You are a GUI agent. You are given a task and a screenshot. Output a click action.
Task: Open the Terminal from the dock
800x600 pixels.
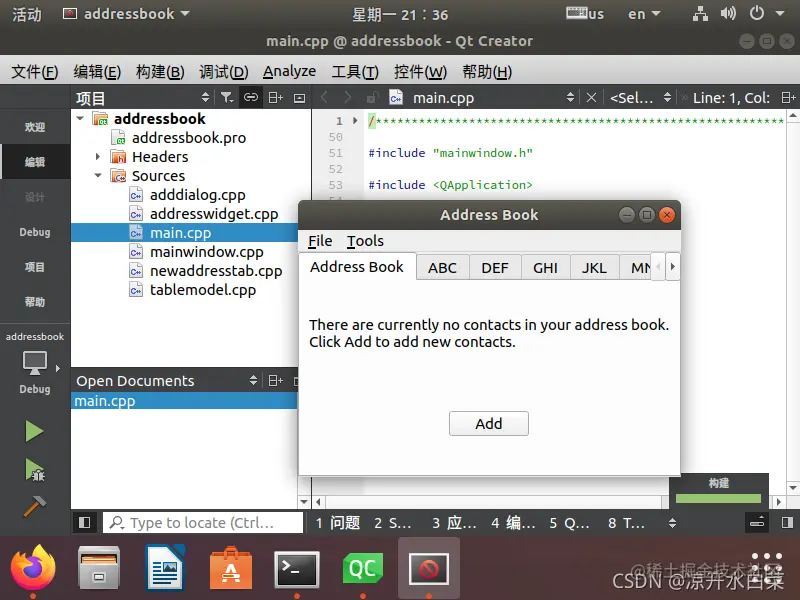pos(297,568)
